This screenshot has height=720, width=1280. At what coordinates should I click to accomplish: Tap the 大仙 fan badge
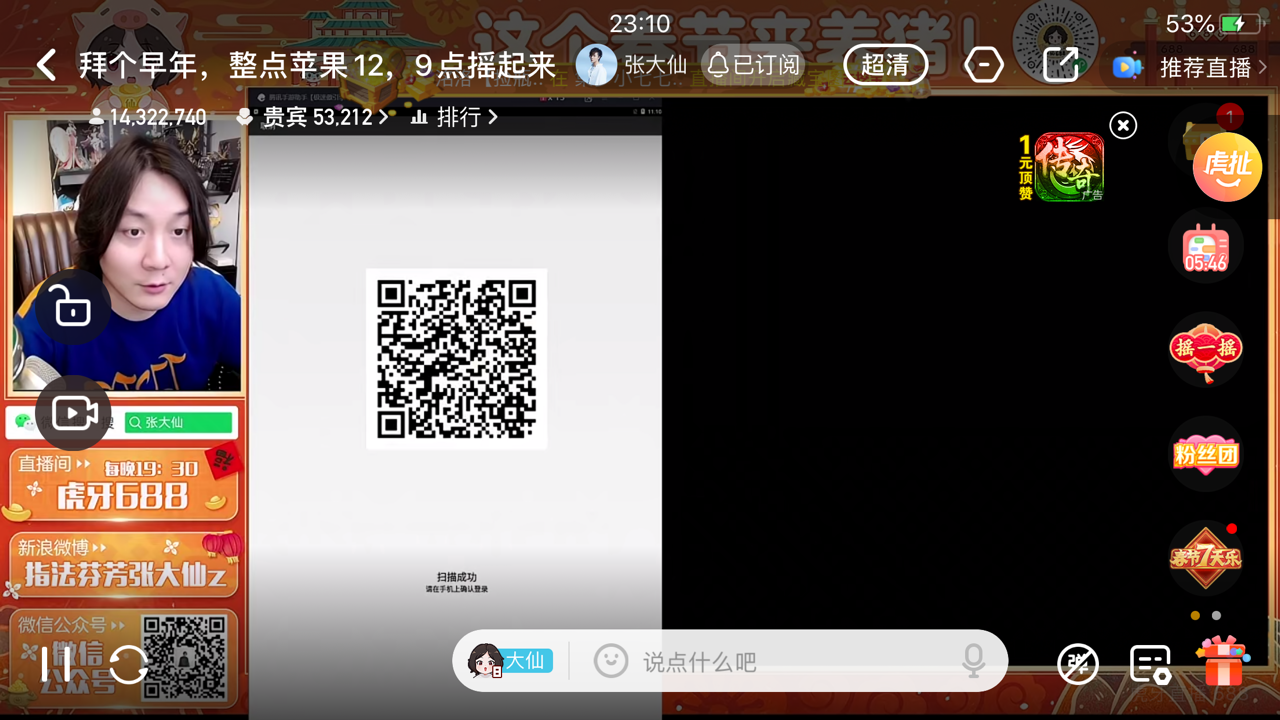(510, 661)
